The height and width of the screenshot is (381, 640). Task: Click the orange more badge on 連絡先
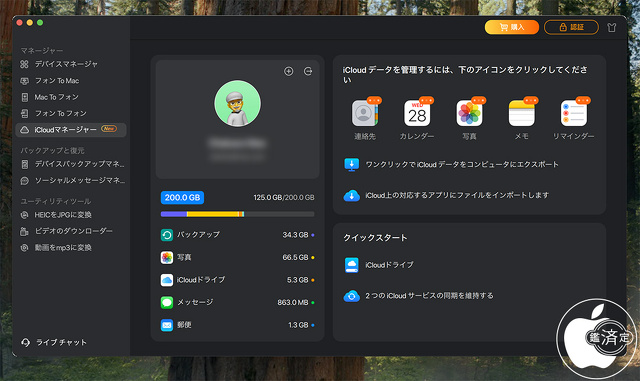374,100
